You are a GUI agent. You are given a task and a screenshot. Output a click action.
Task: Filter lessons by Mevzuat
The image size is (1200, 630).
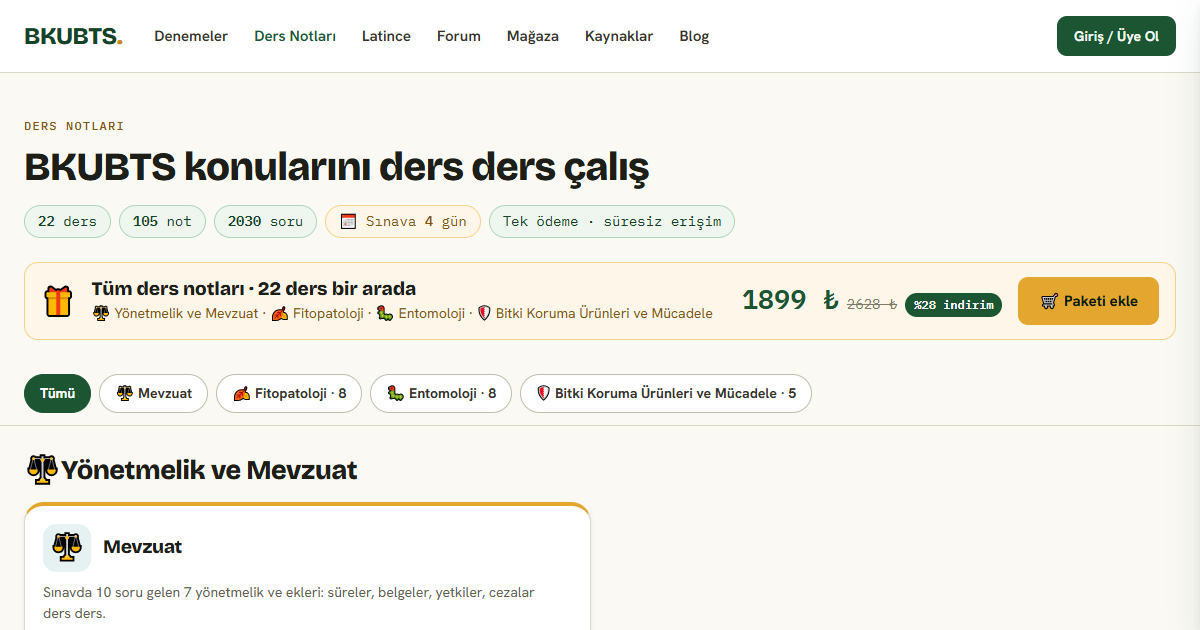153,394
